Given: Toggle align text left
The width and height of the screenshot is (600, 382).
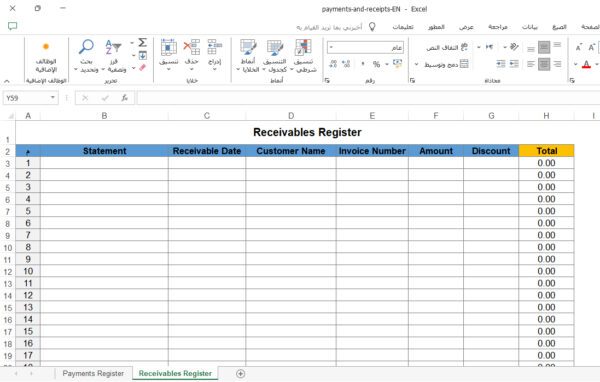Looking at the screenshot, I should [x=531, y=64].
